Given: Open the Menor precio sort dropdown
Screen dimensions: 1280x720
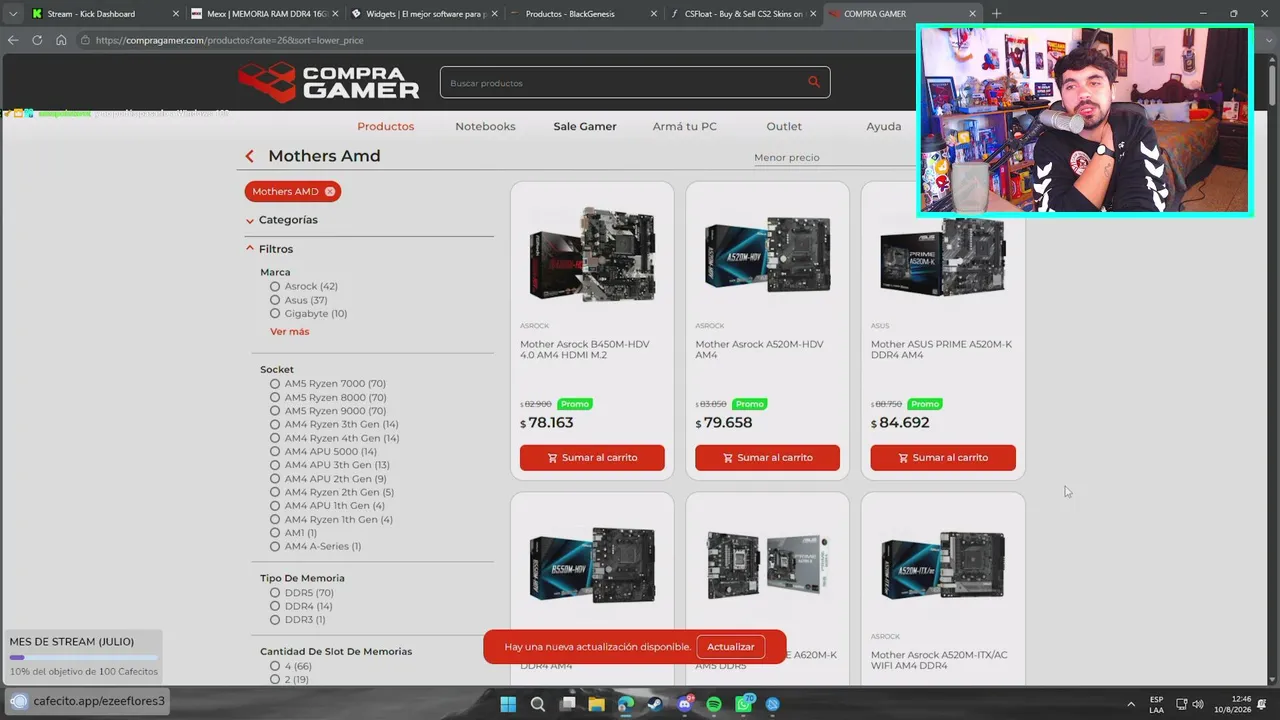Looking at the screenshot, I should point(836,157).
